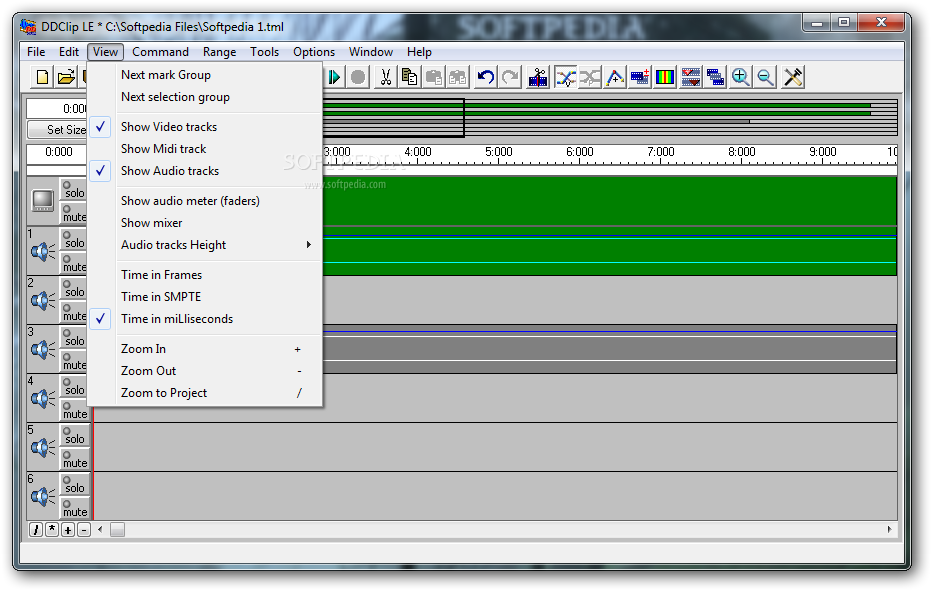Click audio track 4 speaker icon
The width and height of the screenshot is (932, 591).
43,398
